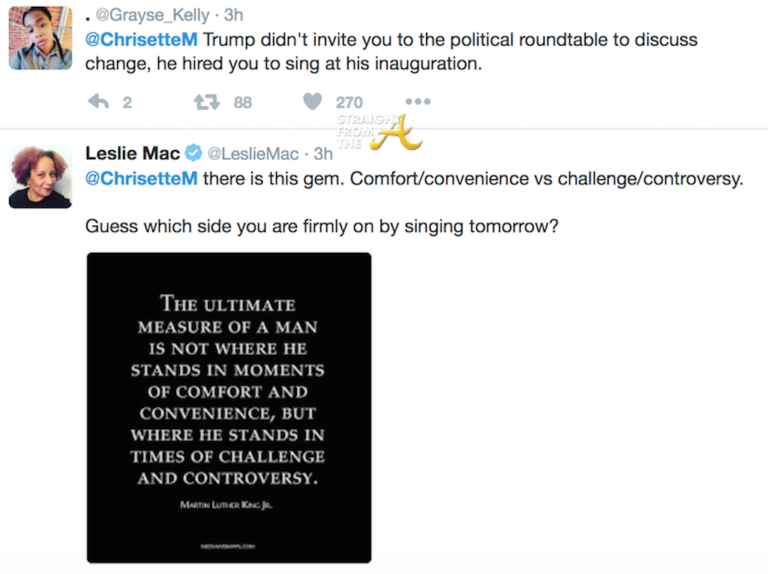Click the Leslie Mac display name
This screenshot has height=574, width=768.
coord(132,154)
